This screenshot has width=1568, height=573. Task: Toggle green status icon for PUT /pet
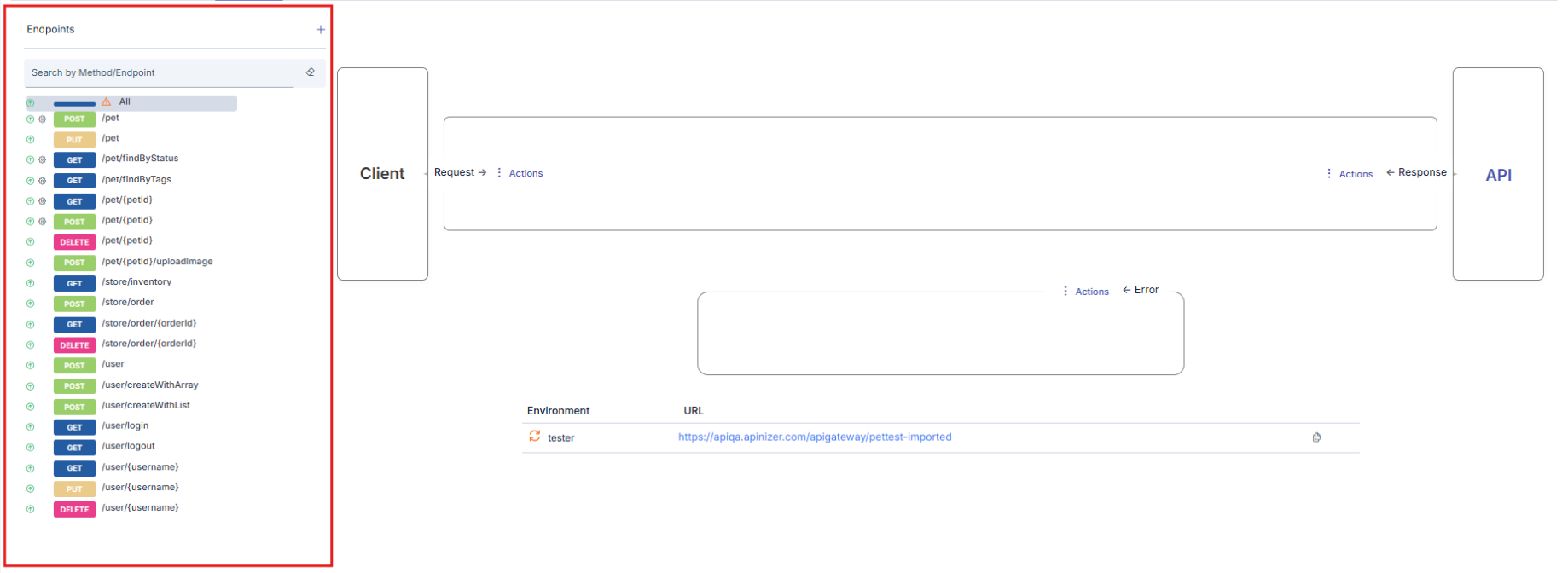(x=31, y=140)
